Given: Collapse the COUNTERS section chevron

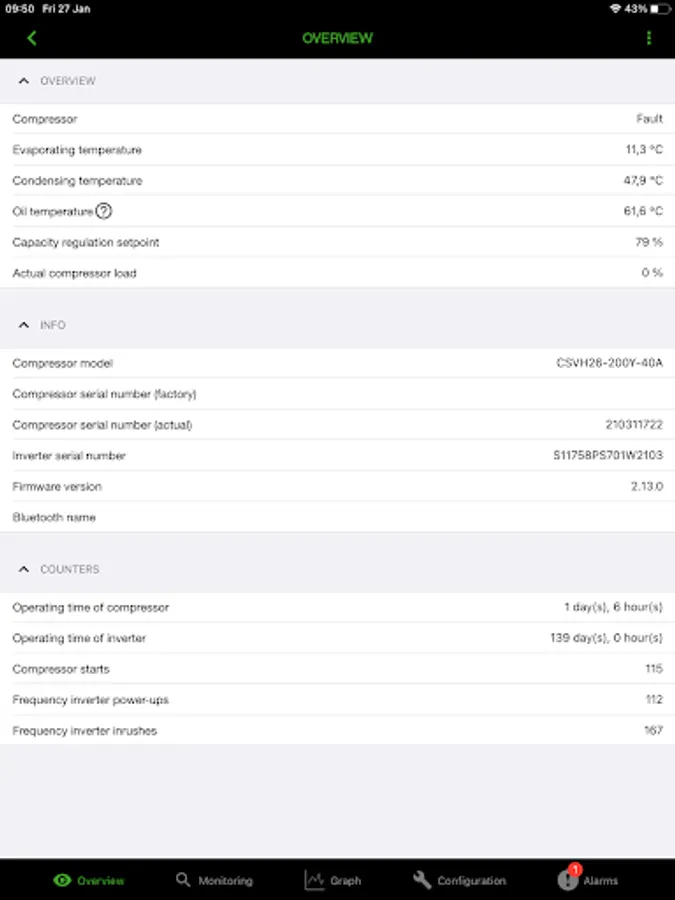Looking at the screenshot, I should point(24,569).
